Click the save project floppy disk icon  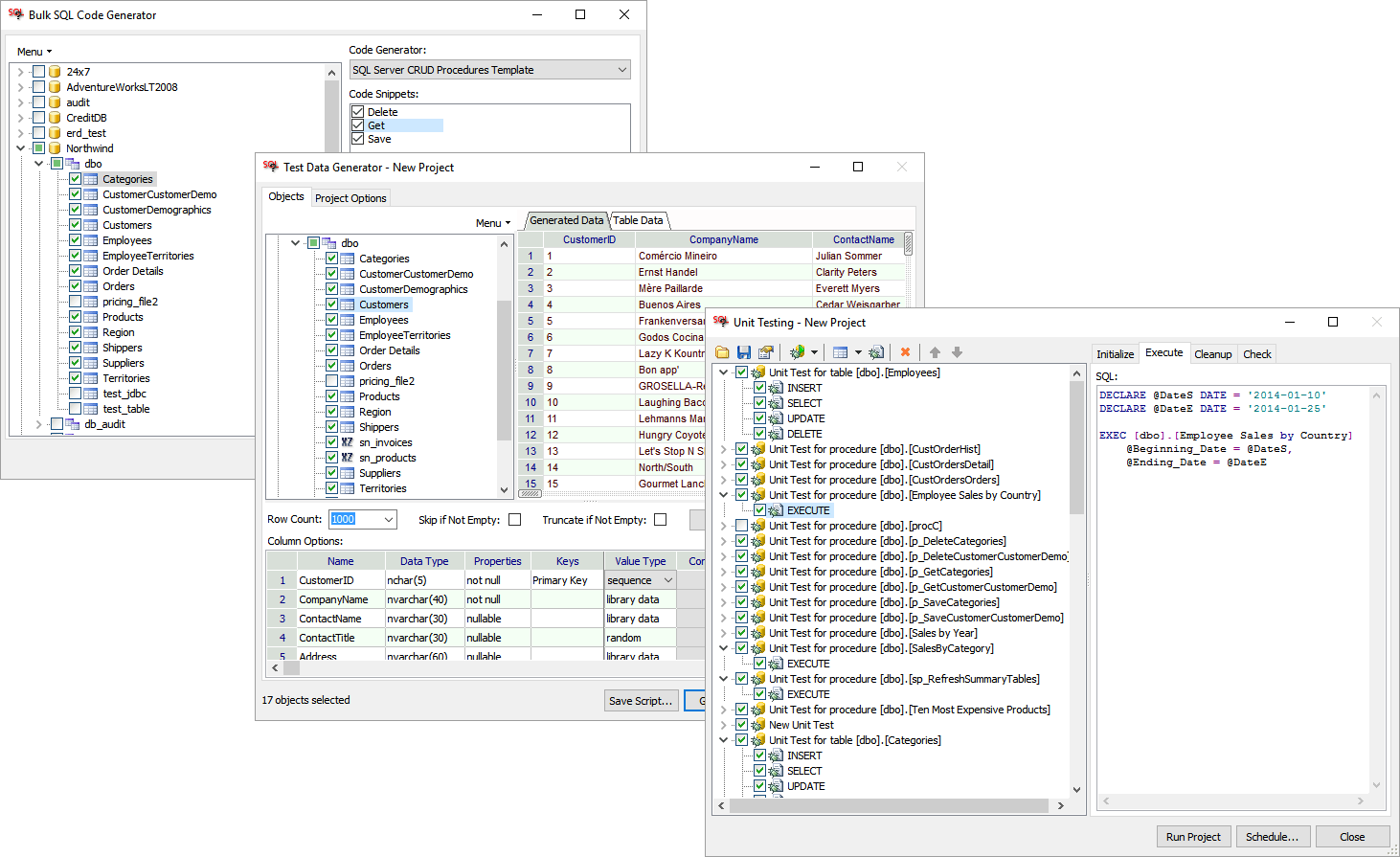click(x=744, y=352)
